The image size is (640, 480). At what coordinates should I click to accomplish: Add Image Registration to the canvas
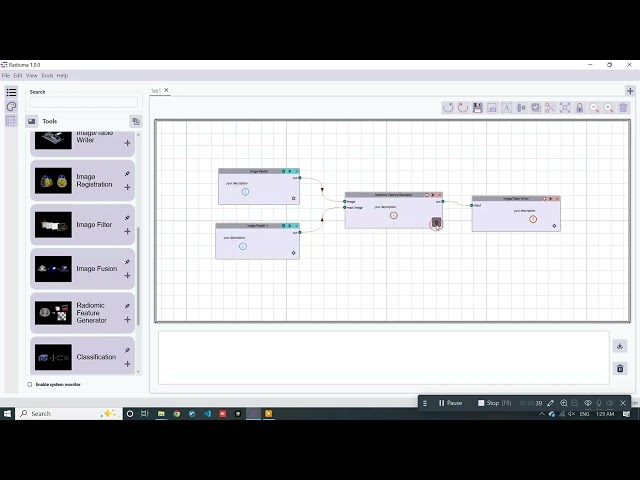click(x=127, y=187)
